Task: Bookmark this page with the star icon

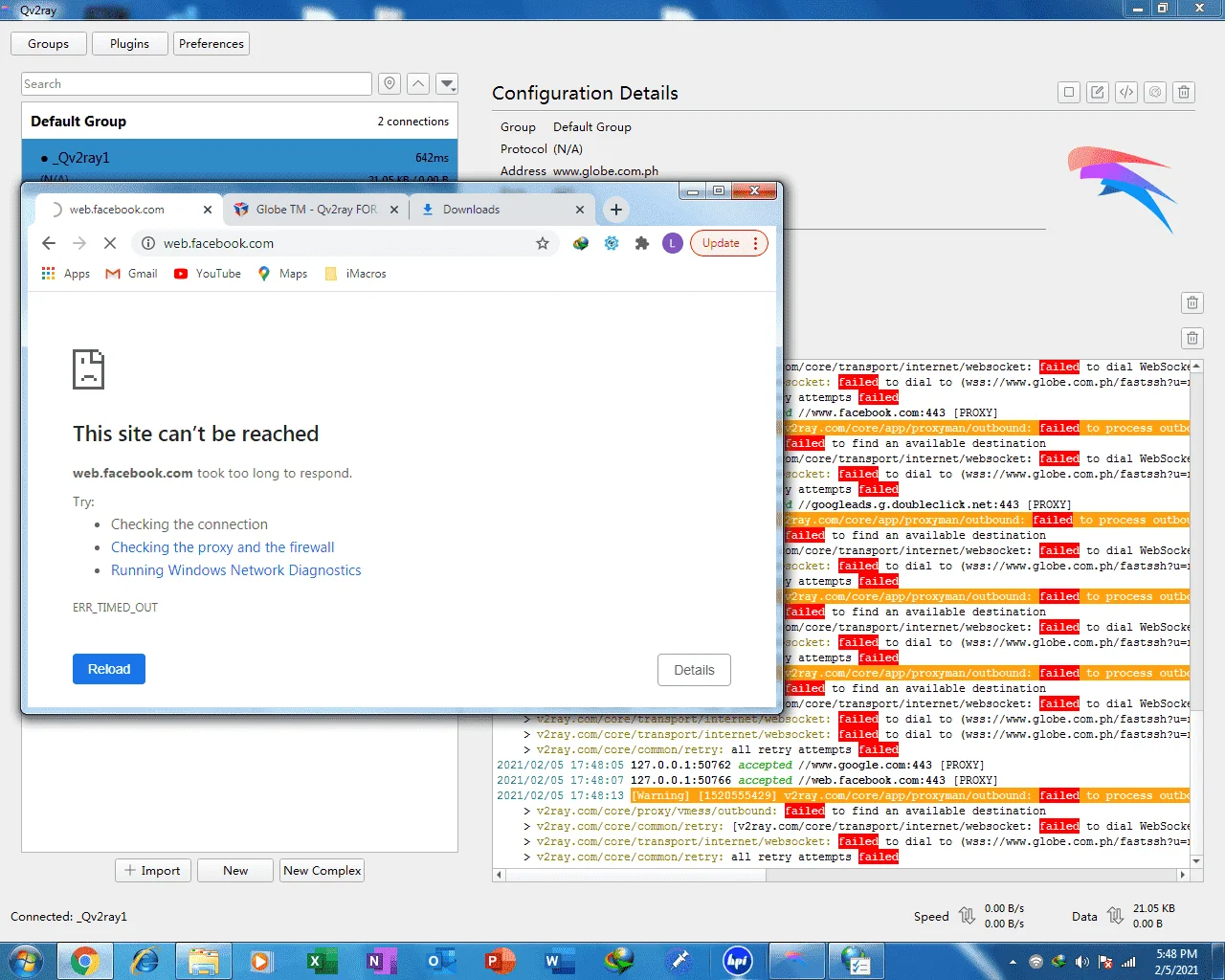Action: click(x=543, y=243)
